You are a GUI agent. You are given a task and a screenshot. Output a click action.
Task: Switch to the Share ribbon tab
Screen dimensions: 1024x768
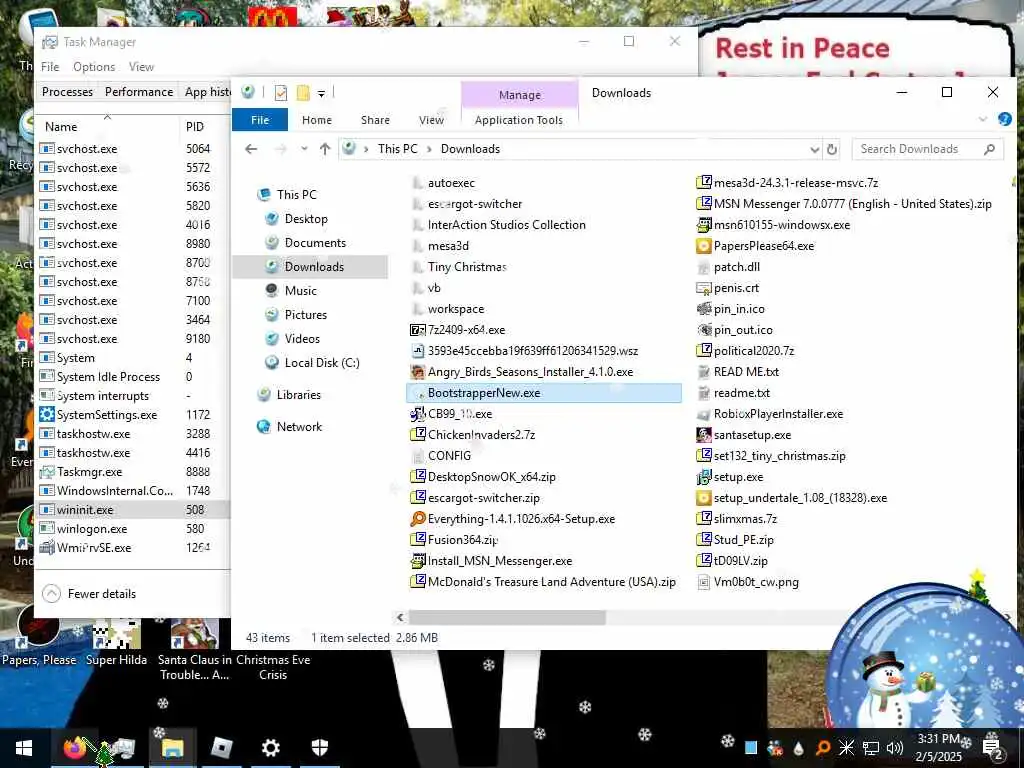(376, 120)
